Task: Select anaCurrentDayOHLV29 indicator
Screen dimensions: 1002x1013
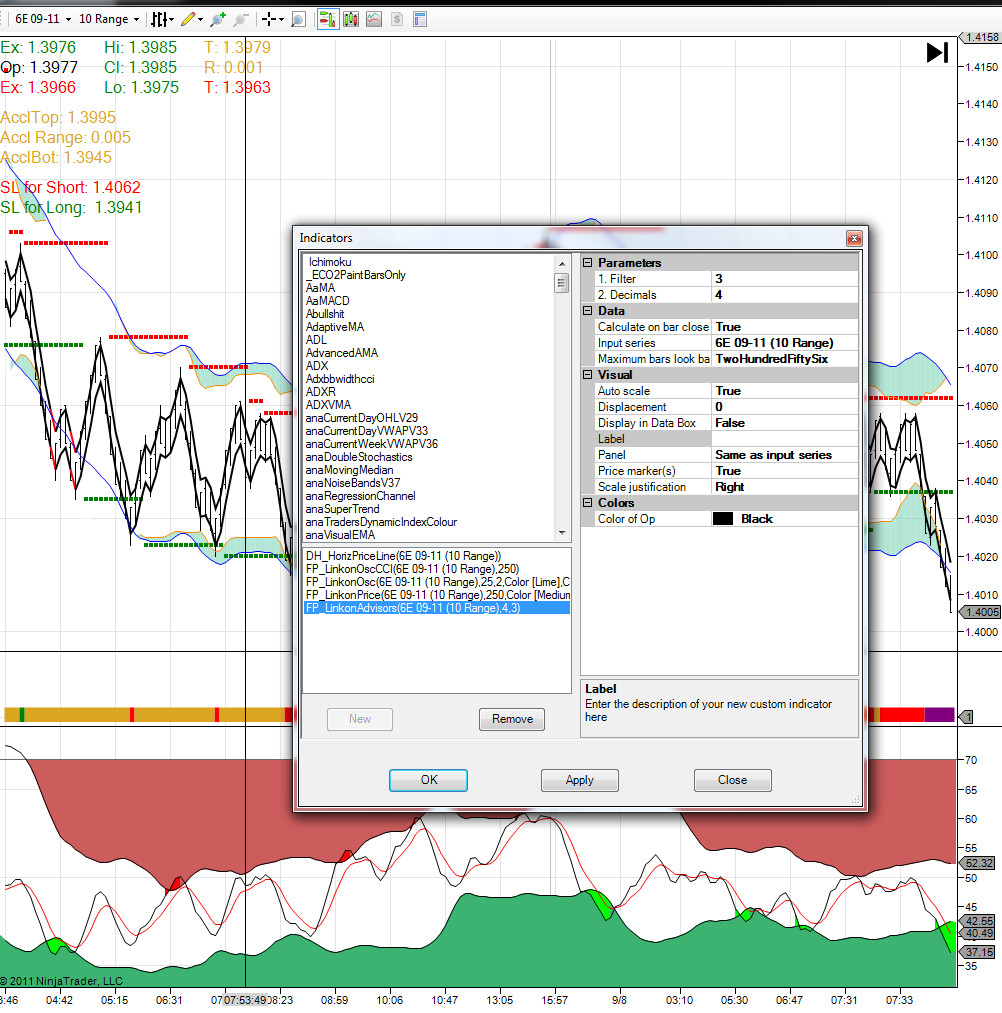Action: [x=362, y=418]
